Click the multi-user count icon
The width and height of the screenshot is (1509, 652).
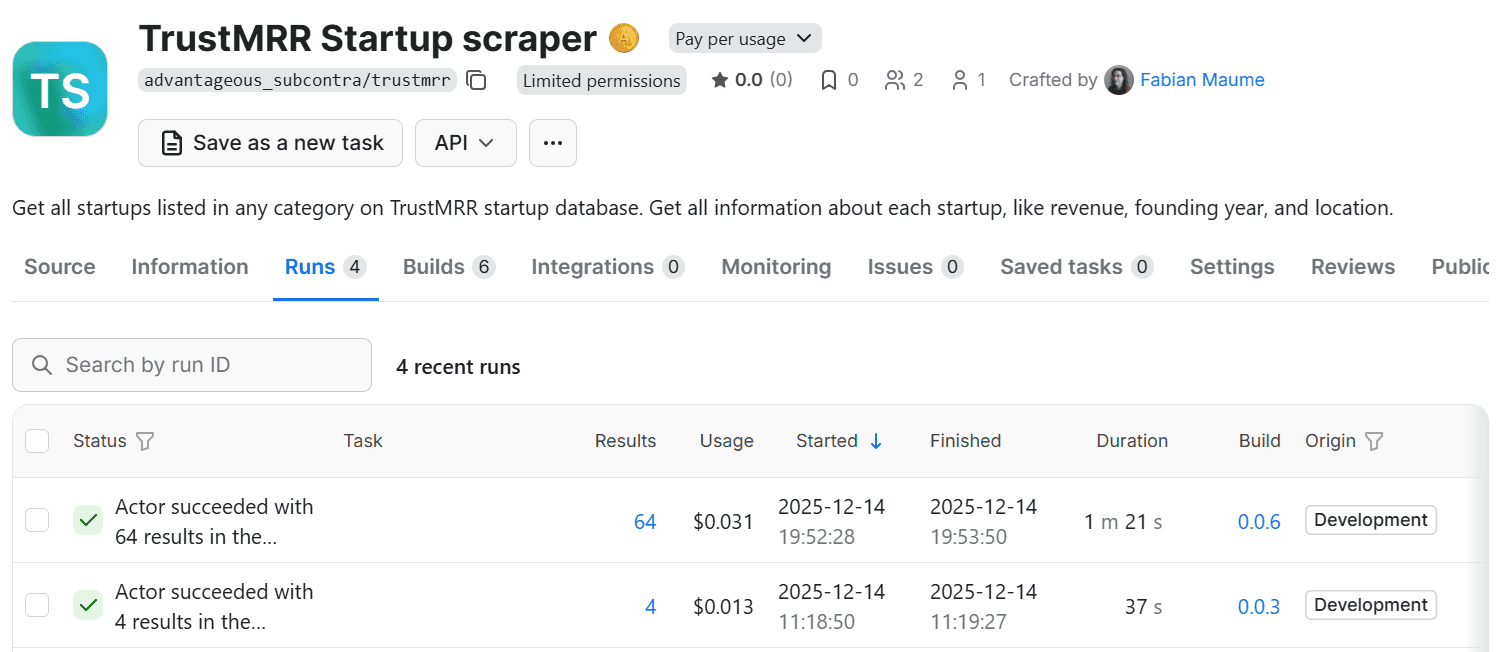(895, 80)
